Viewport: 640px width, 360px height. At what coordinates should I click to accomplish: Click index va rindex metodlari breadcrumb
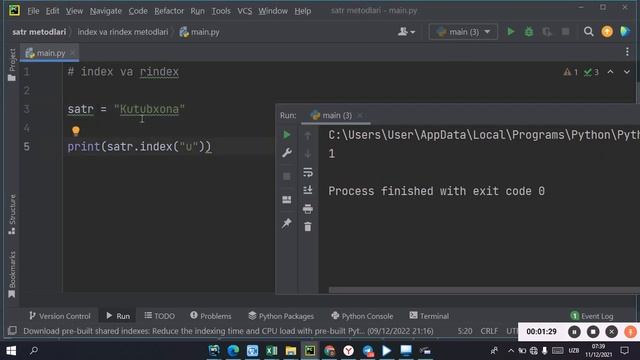coord(122,32)
